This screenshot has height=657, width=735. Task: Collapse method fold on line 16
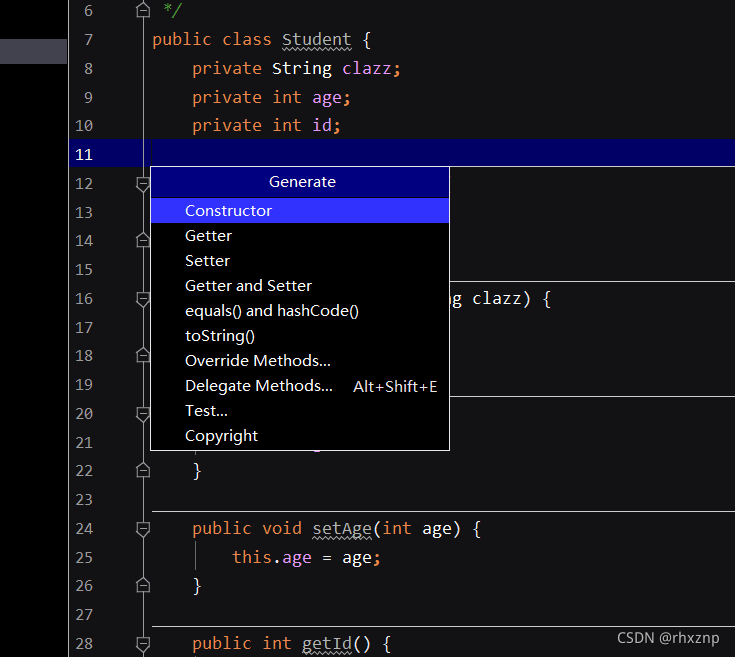tap(143, 299)
